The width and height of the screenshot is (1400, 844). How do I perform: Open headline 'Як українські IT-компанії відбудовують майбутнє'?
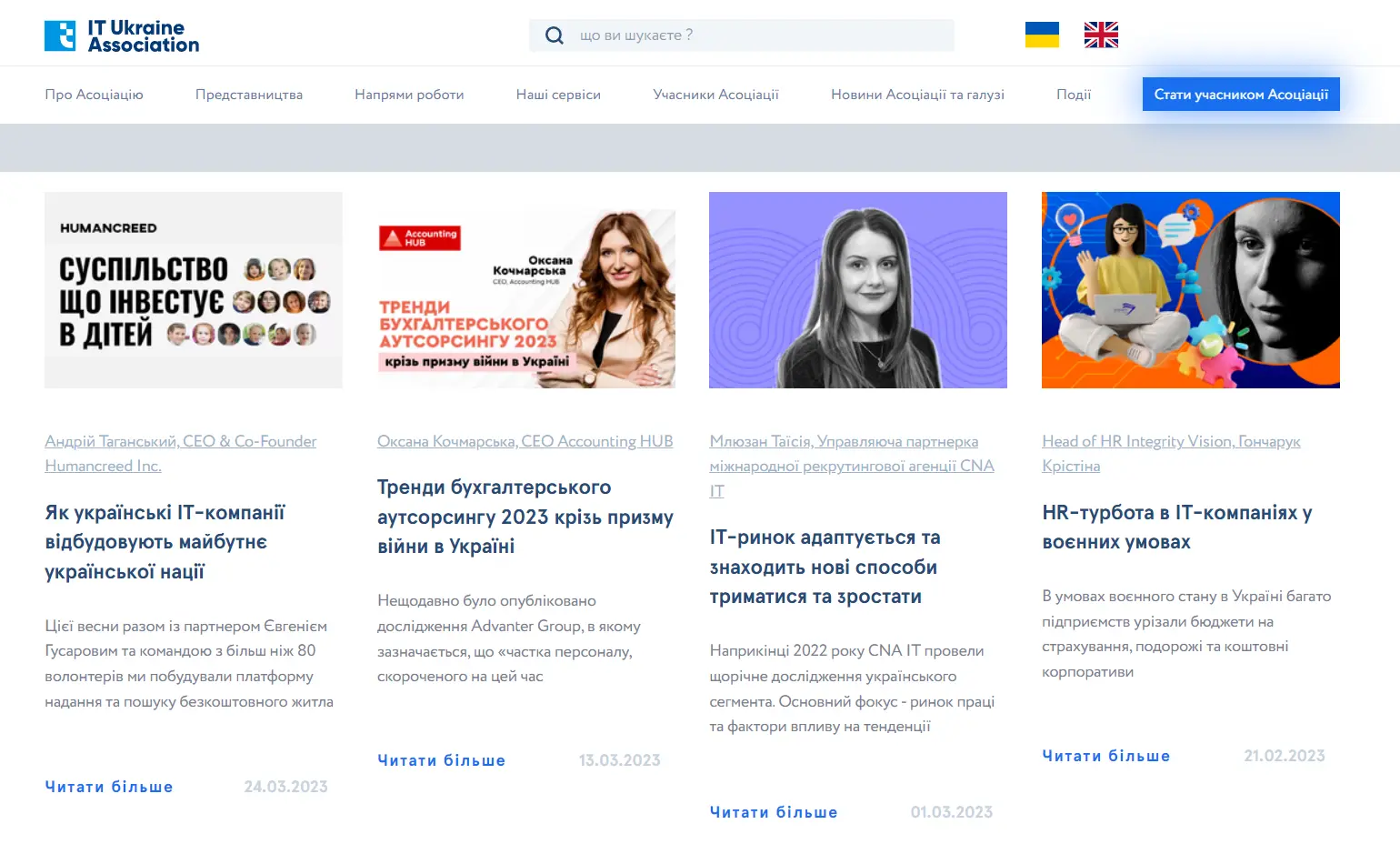point(165,542)
